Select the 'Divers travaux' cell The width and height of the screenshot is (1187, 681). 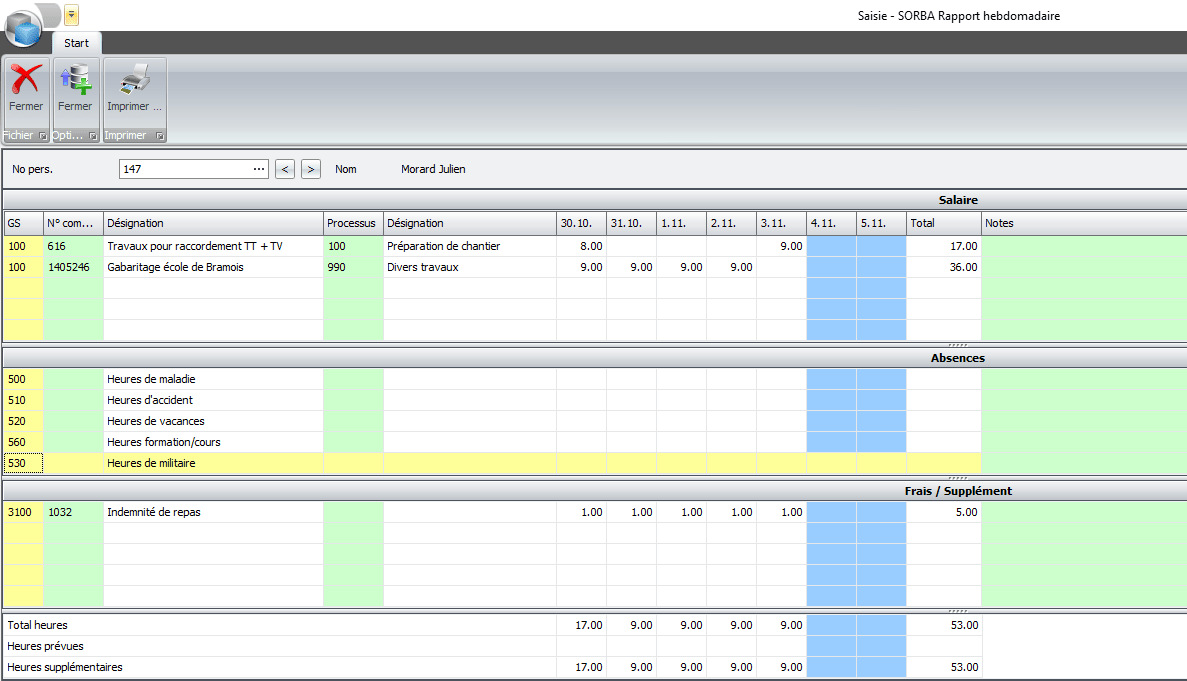pos(470,267)
